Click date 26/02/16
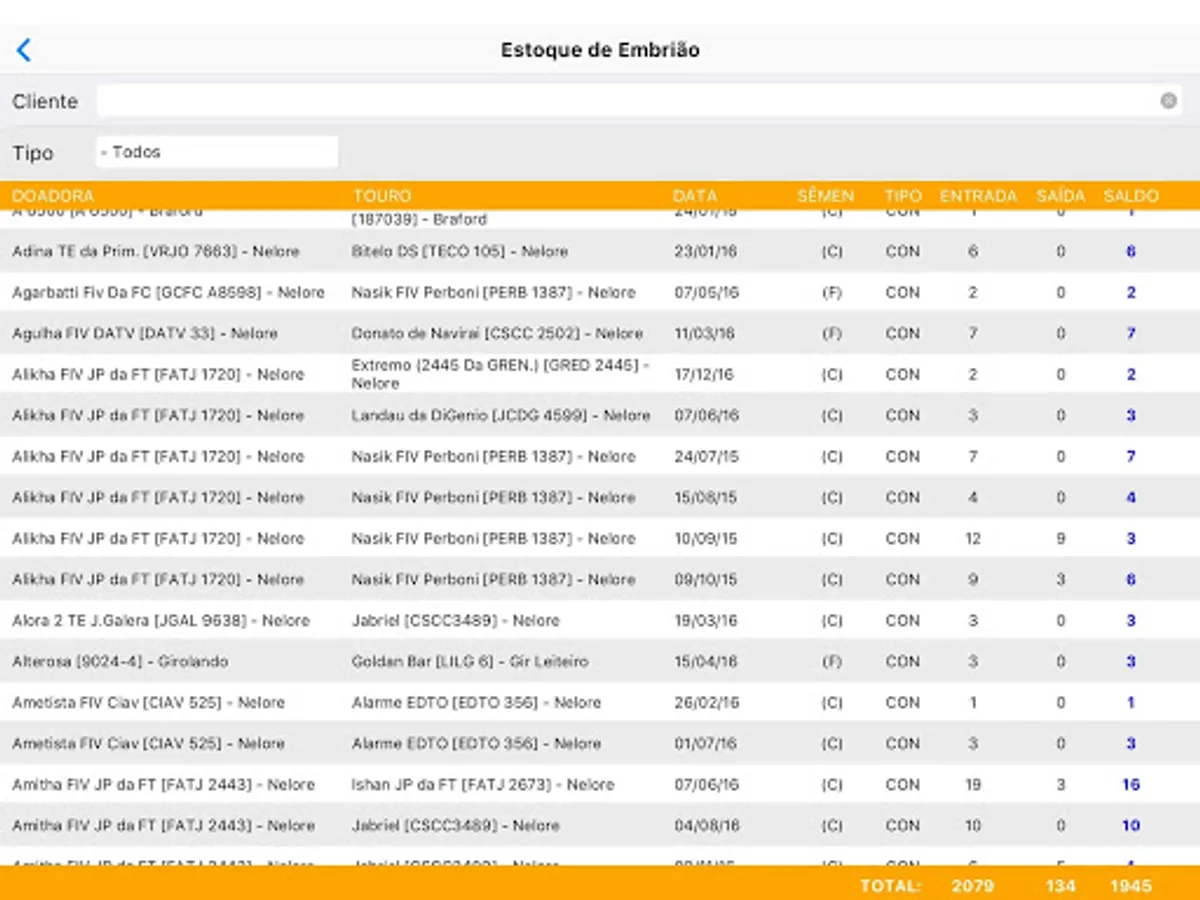The image size is (1200, 900). [x=705, y=702]
